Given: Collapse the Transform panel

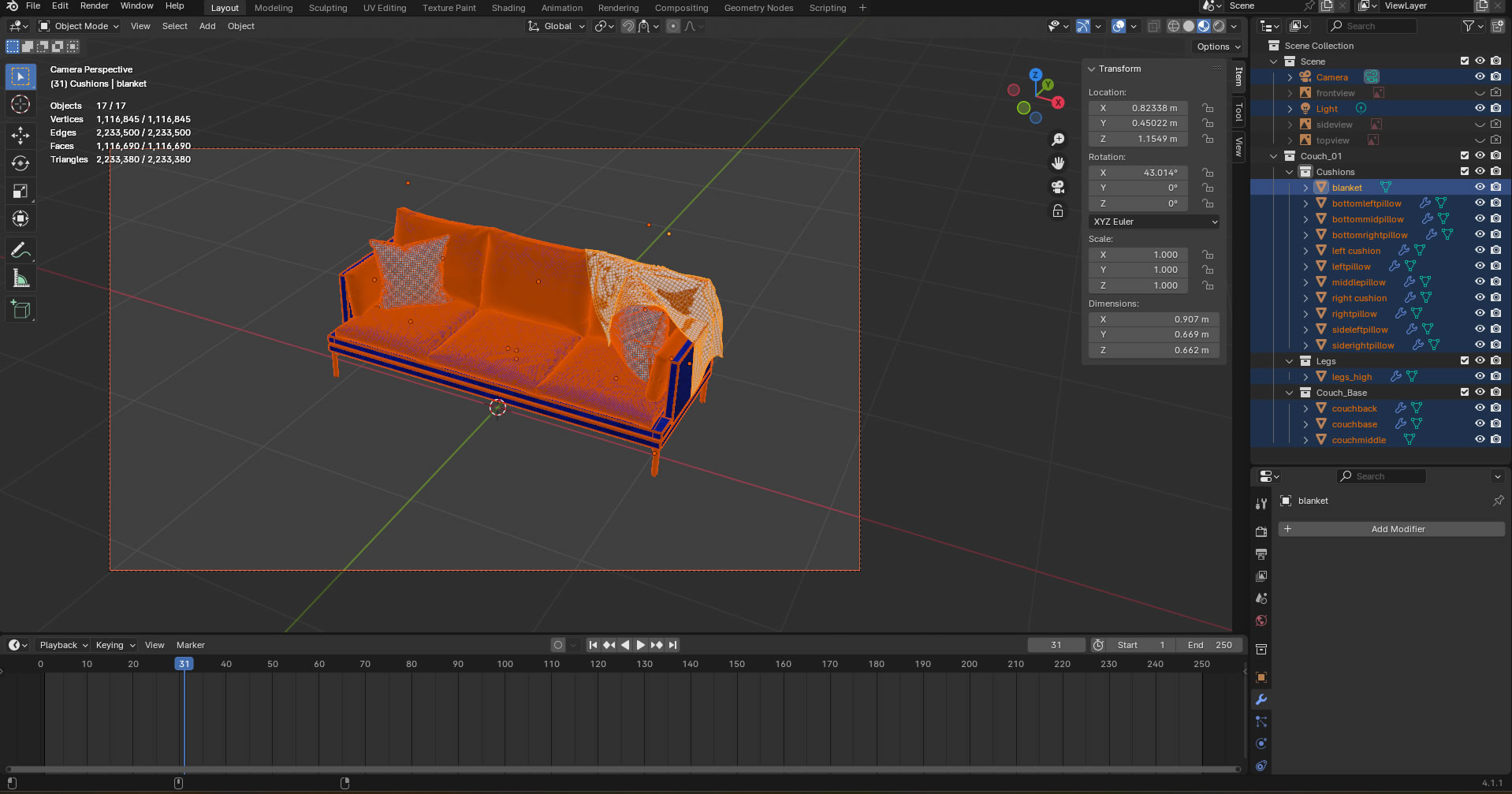Looking at the screenshot, I should click(1092, 69).
